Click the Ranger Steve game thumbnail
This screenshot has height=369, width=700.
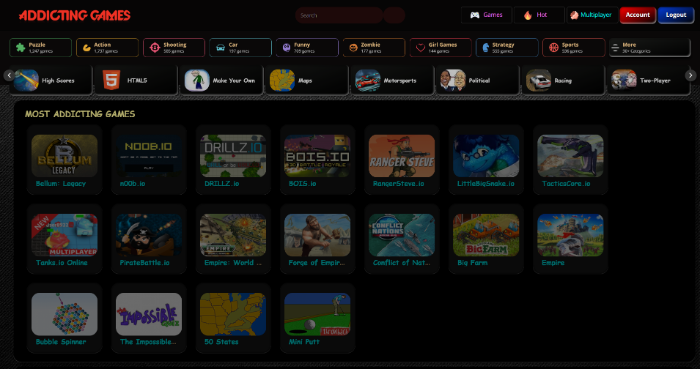pos(402,156)
